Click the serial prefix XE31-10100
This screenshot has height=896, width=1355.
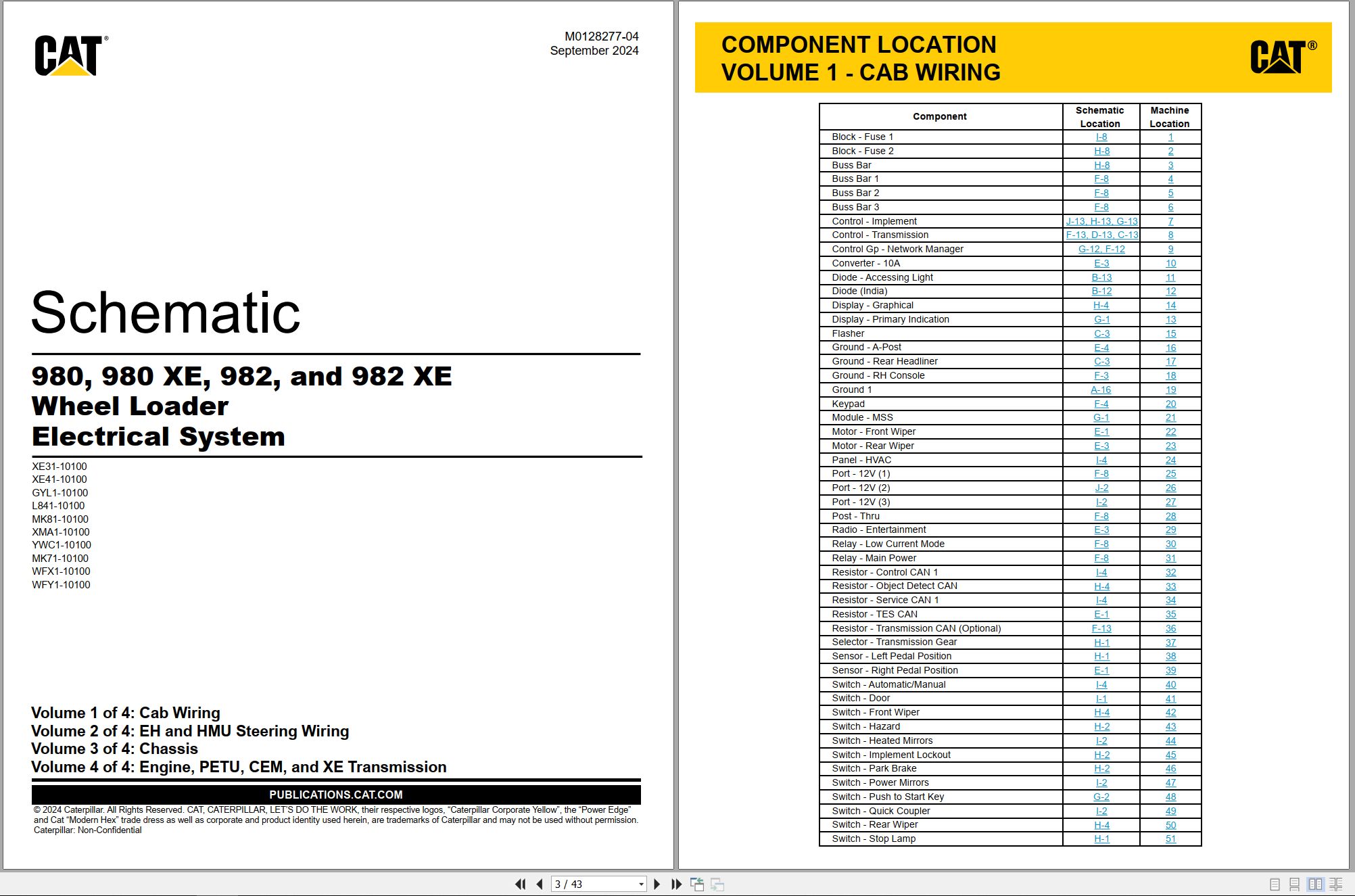(60, 466)
